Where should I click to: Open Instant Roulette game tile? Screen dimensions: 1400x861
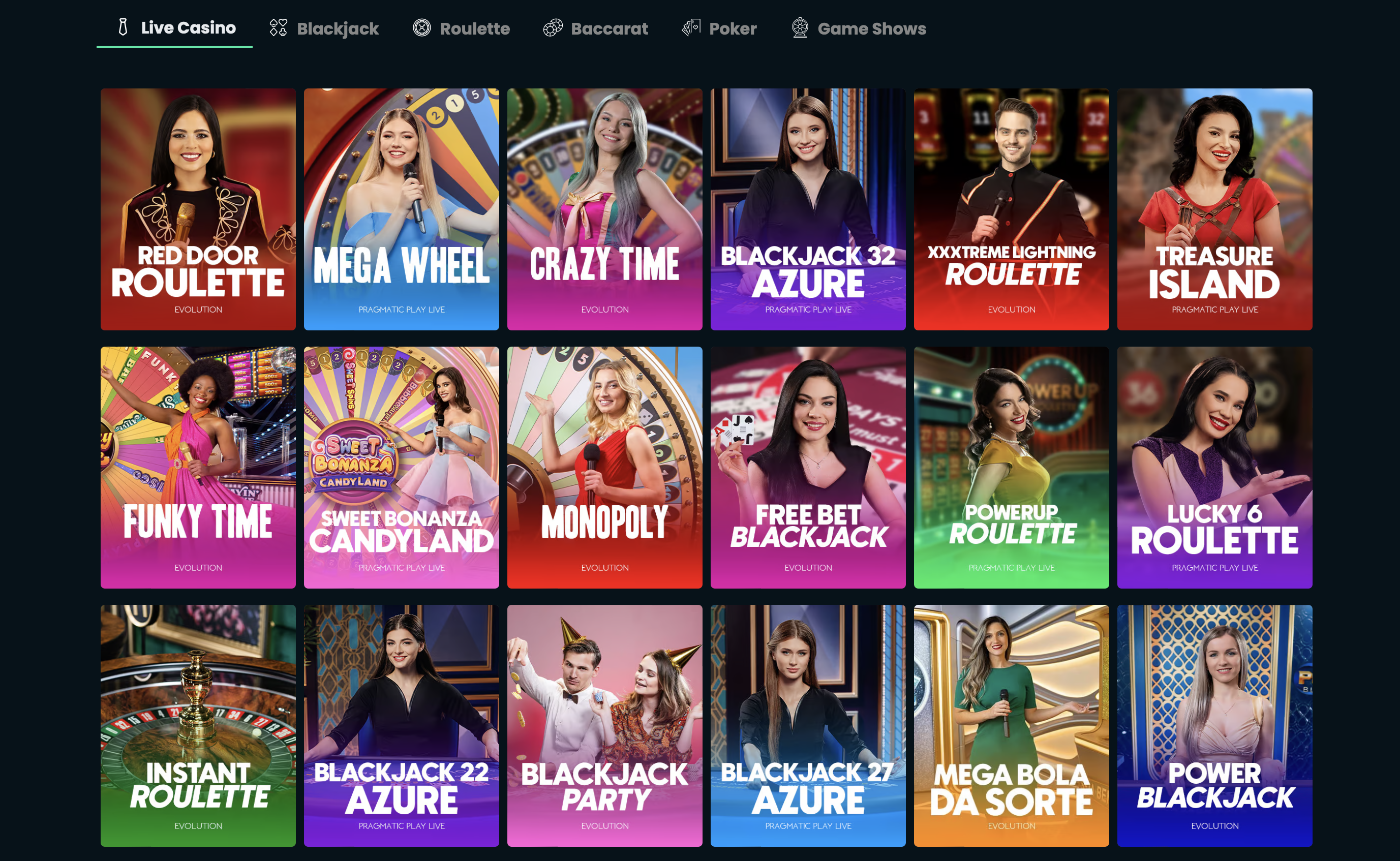tap(198, 725)
